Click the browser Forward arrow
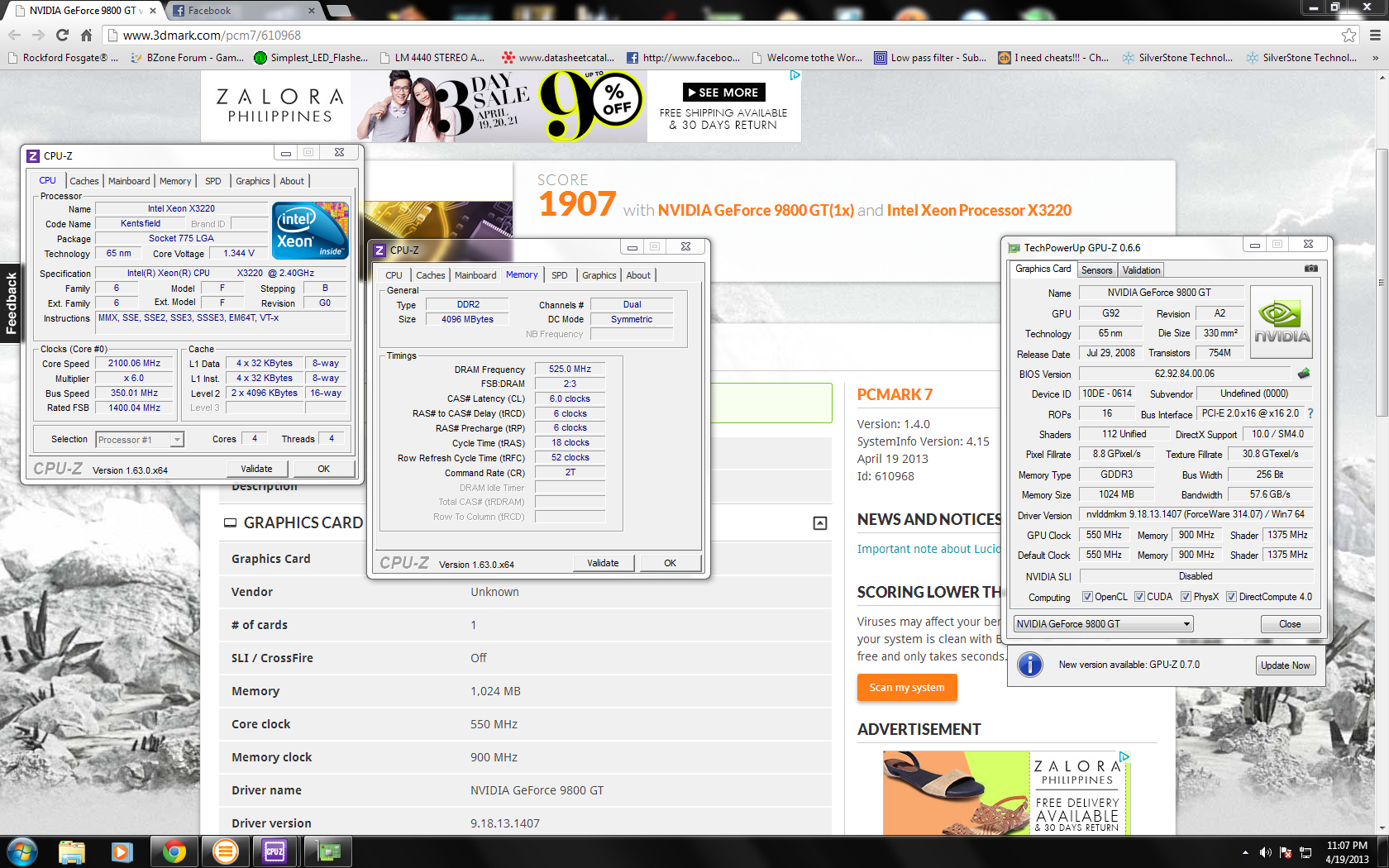 point(38,35)
